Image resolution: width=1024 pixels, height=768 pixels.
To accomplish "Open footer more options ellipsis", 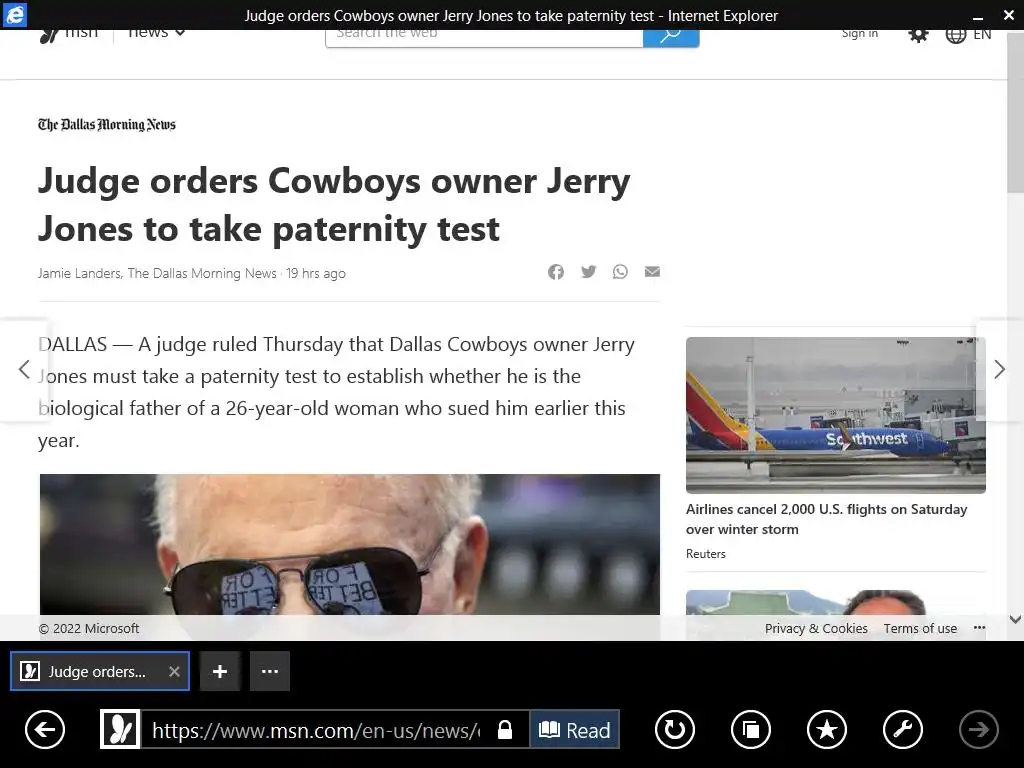I will 979,628.
